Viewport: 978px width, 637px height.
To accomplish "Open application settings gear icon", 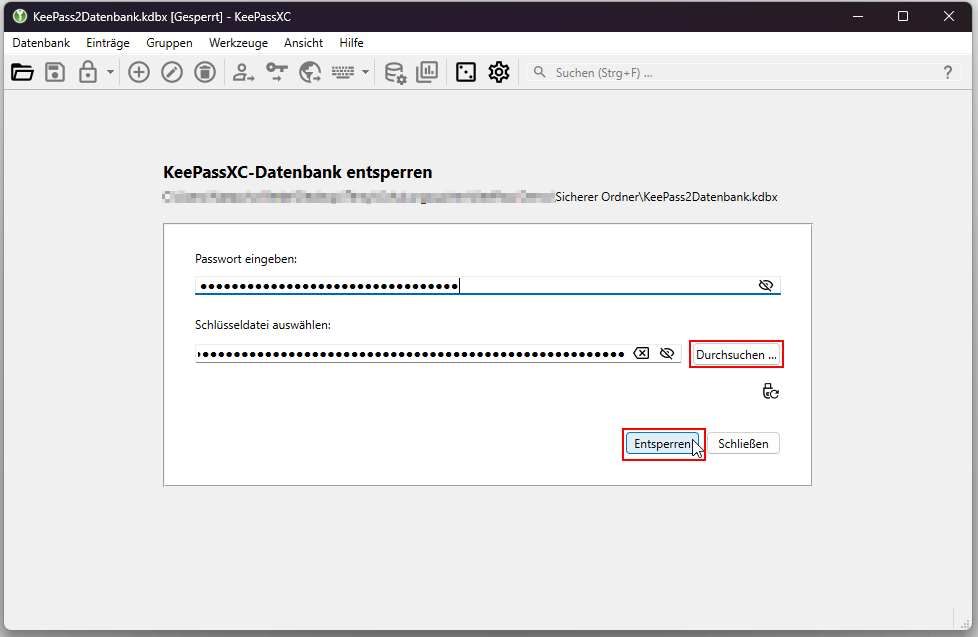I will (499, 72).
